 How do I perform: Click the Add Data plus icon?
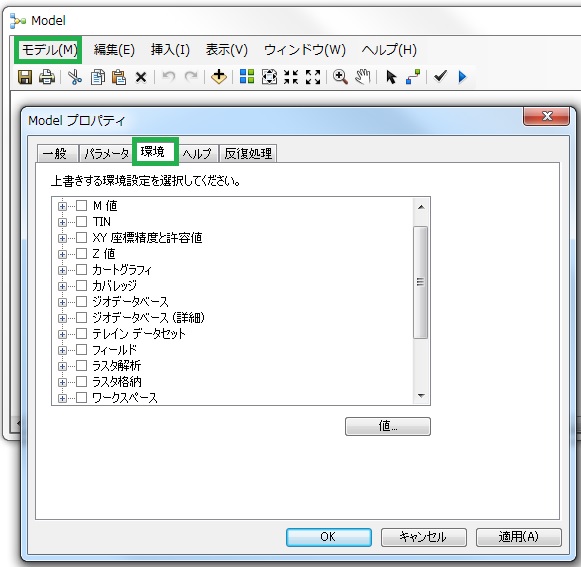pyautogui.click(x=219, y=77)
